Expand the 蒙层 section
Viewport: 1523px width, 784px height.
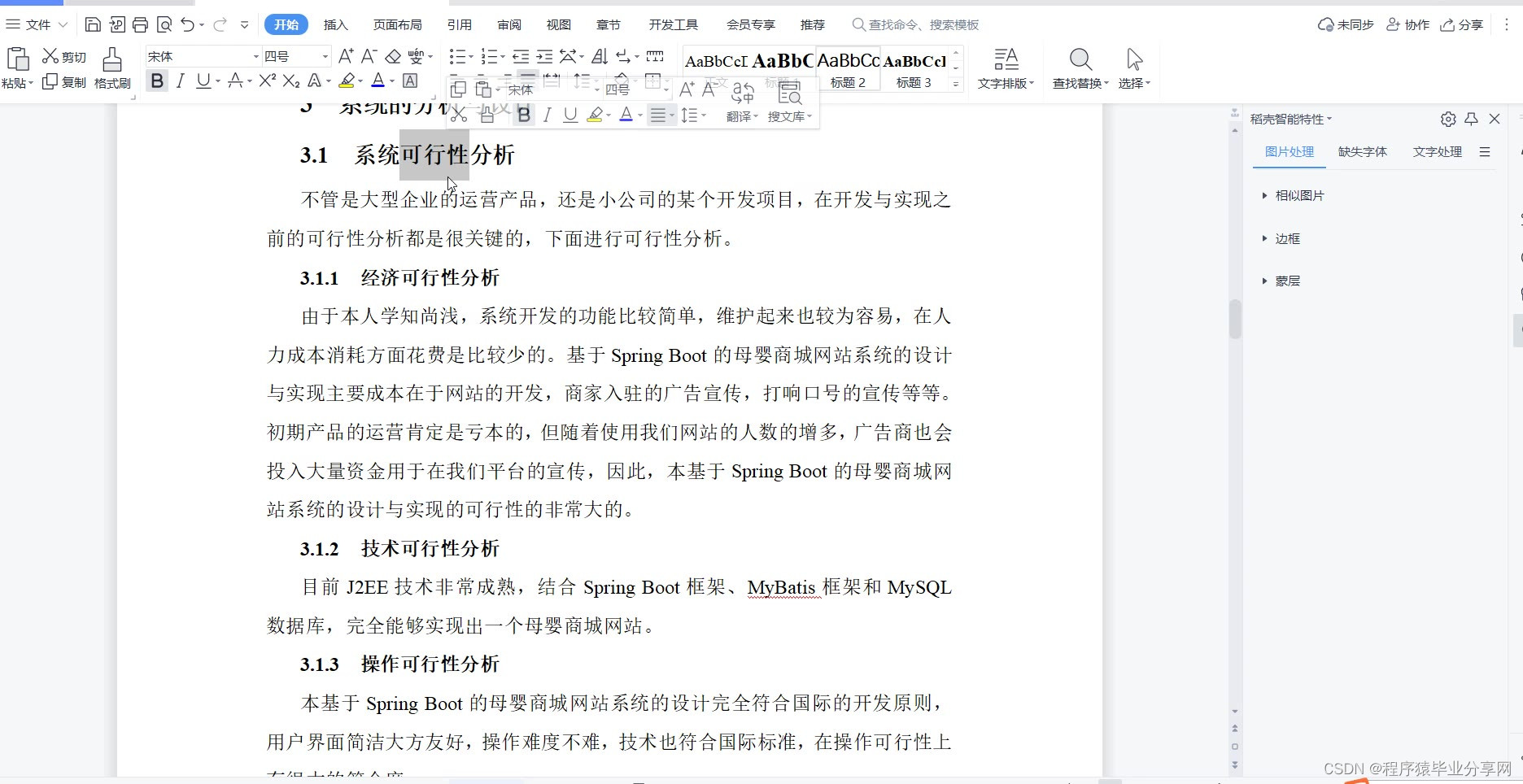pos(1281,281)
